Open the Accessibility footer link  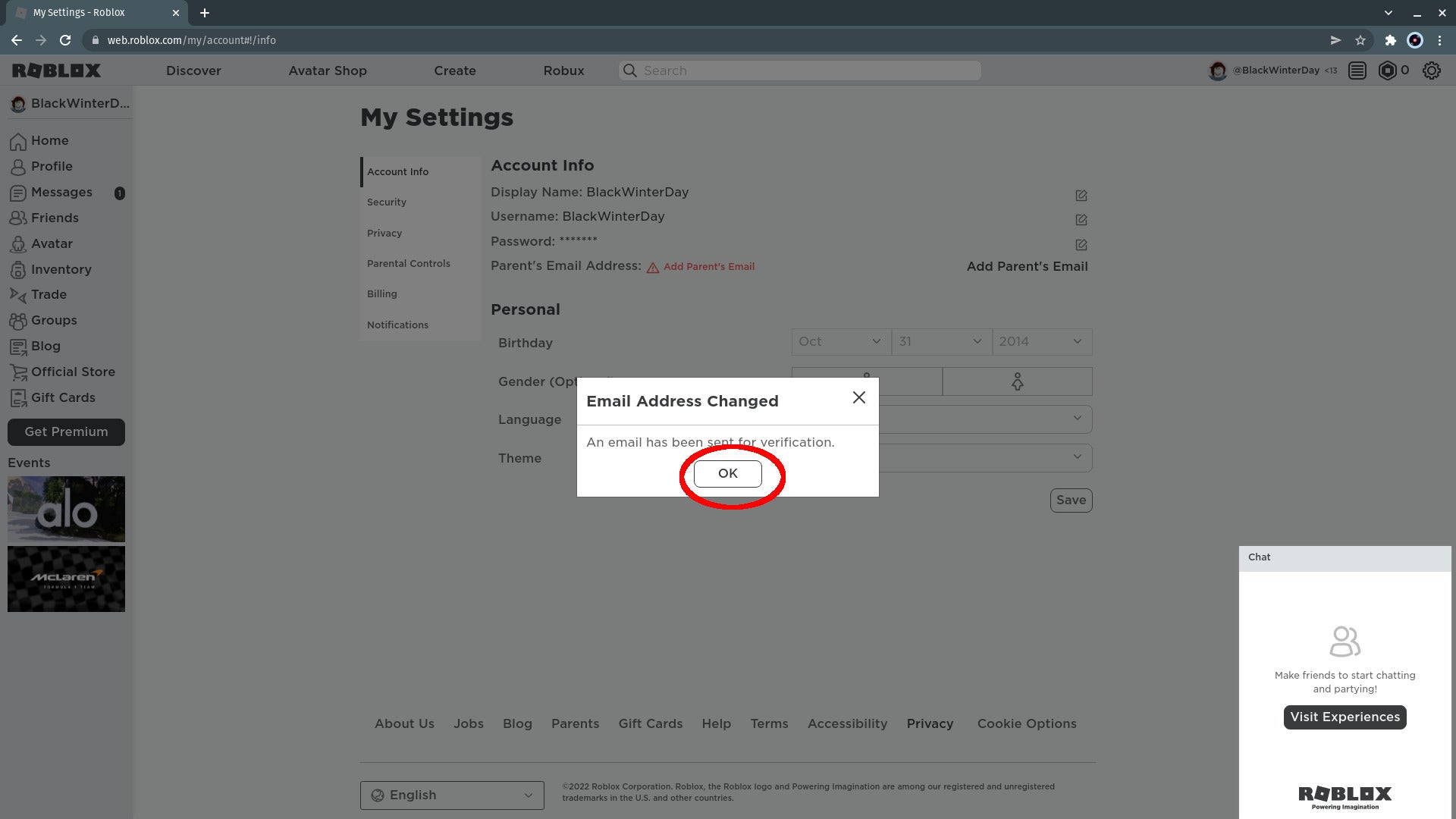point(847,723)
